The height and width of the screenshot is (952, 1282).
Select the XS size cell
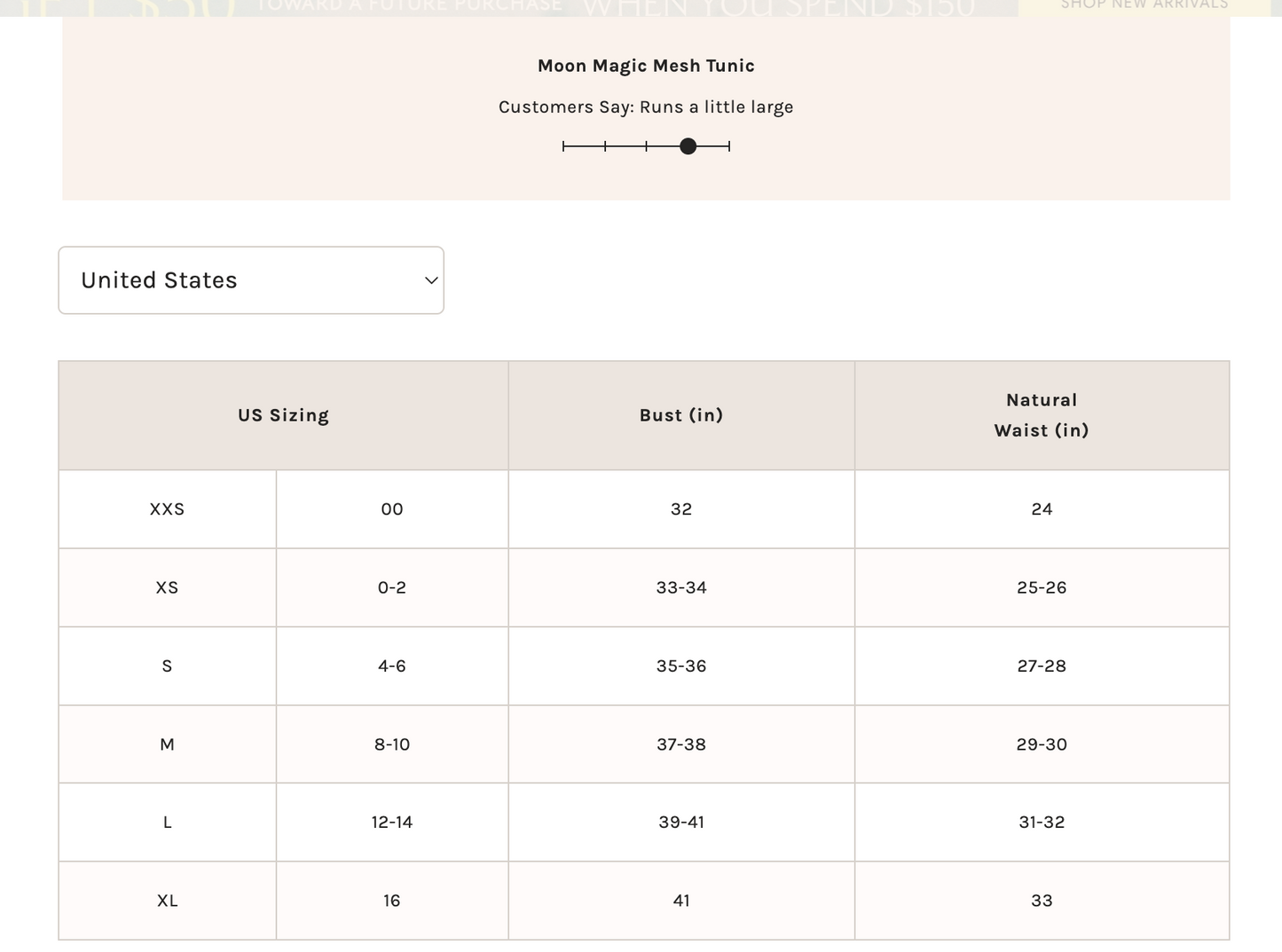(167, 587)
